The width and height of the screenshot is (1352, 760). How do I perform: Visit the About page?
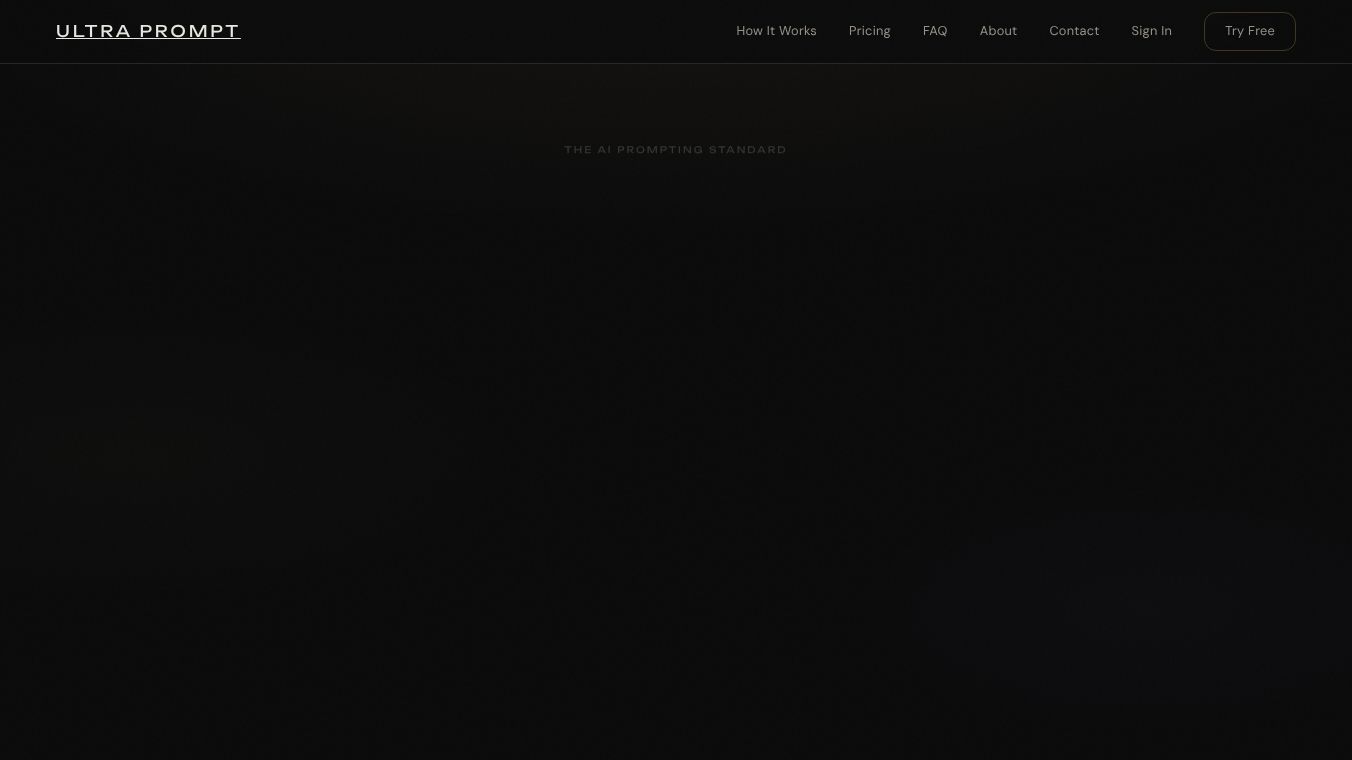pyautogui.click(x=998, y=31)
